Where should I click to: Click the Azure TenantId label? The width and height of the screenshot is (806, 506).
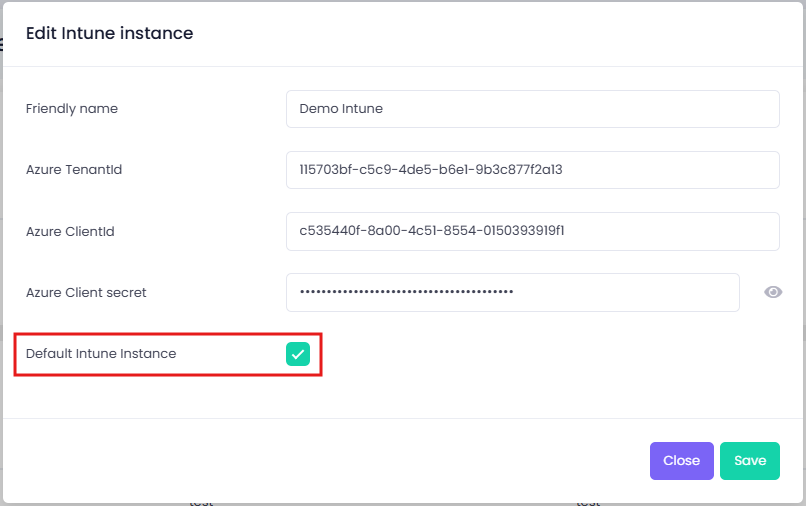pos(74,170)
